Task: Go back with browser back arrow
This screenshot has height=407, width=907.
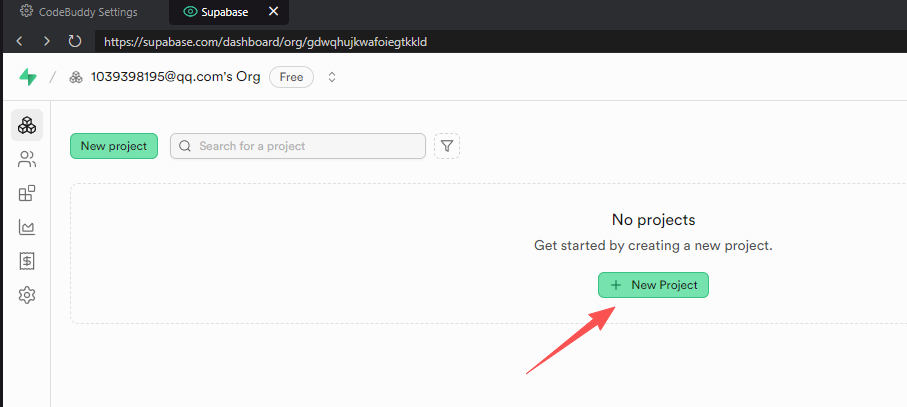Action: pos(20,42)
